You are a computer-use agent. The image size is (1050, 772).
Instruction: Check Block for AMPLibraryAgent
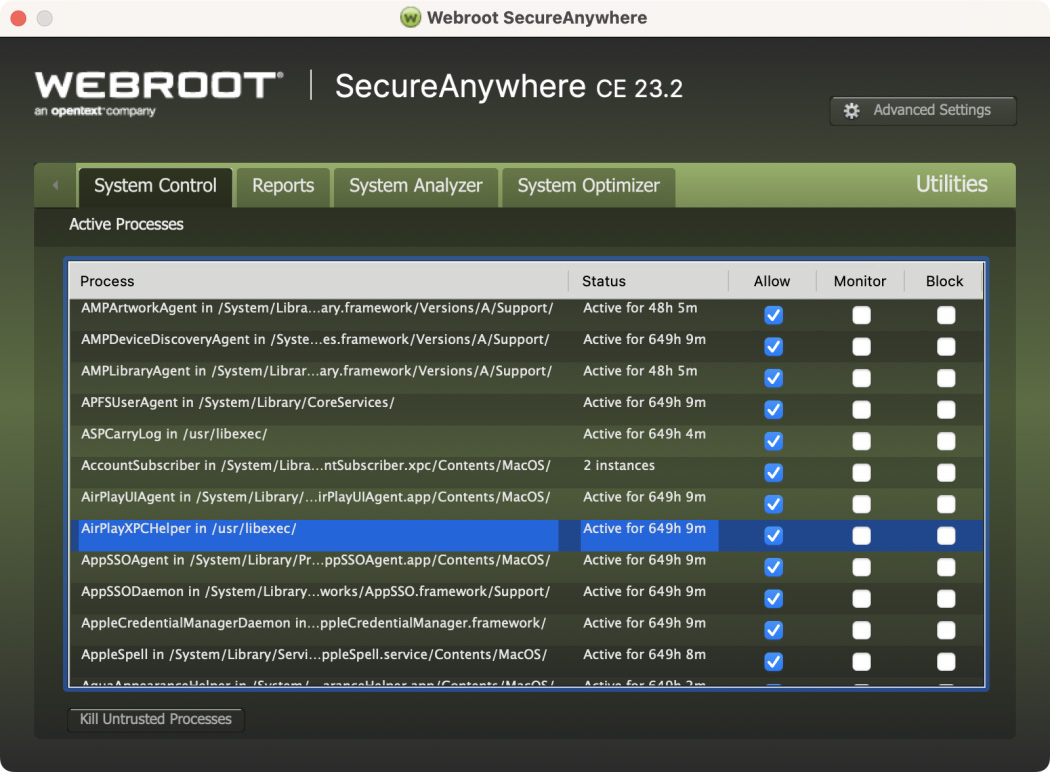coord(946,378)
